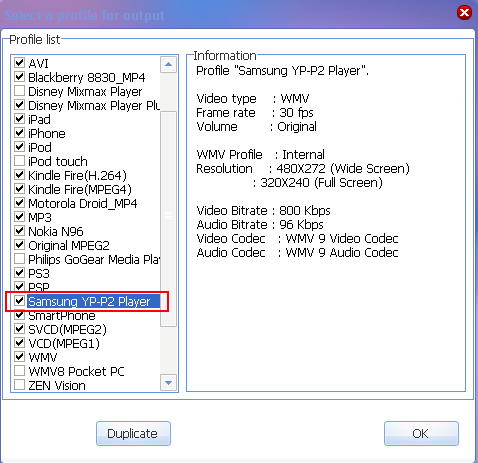The width and height of the screenshot is (478, 463).
Task: Select the MP3 profile name
Action: (40, 217)
